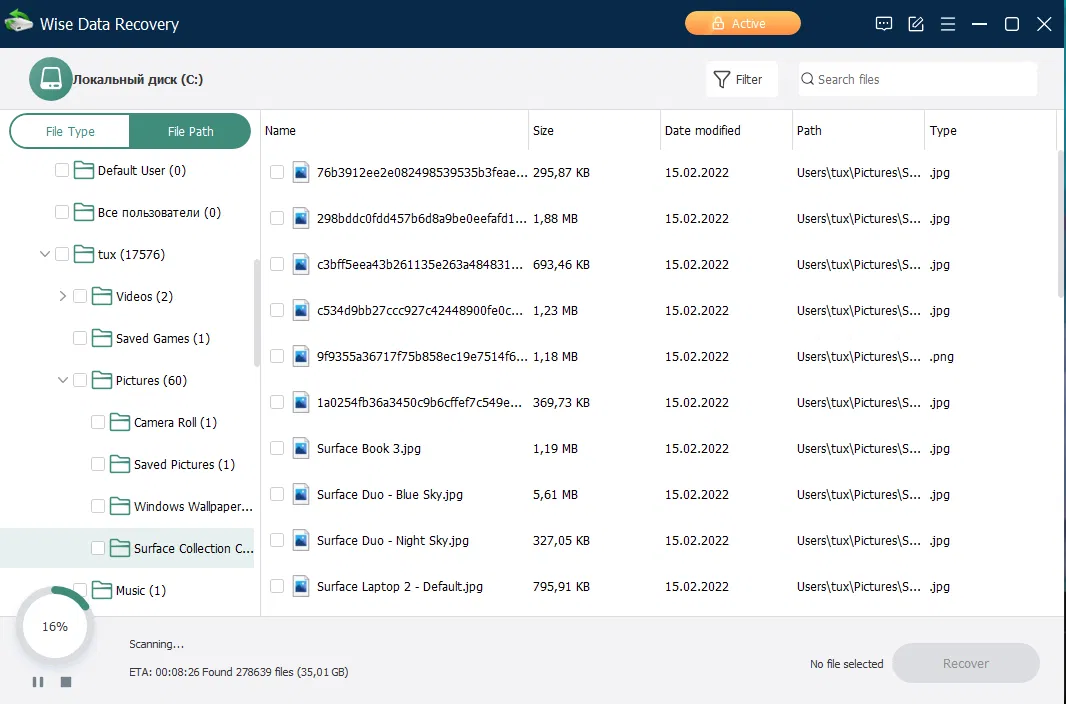
Task: Click the Default User folder icon
Action: 84,170
